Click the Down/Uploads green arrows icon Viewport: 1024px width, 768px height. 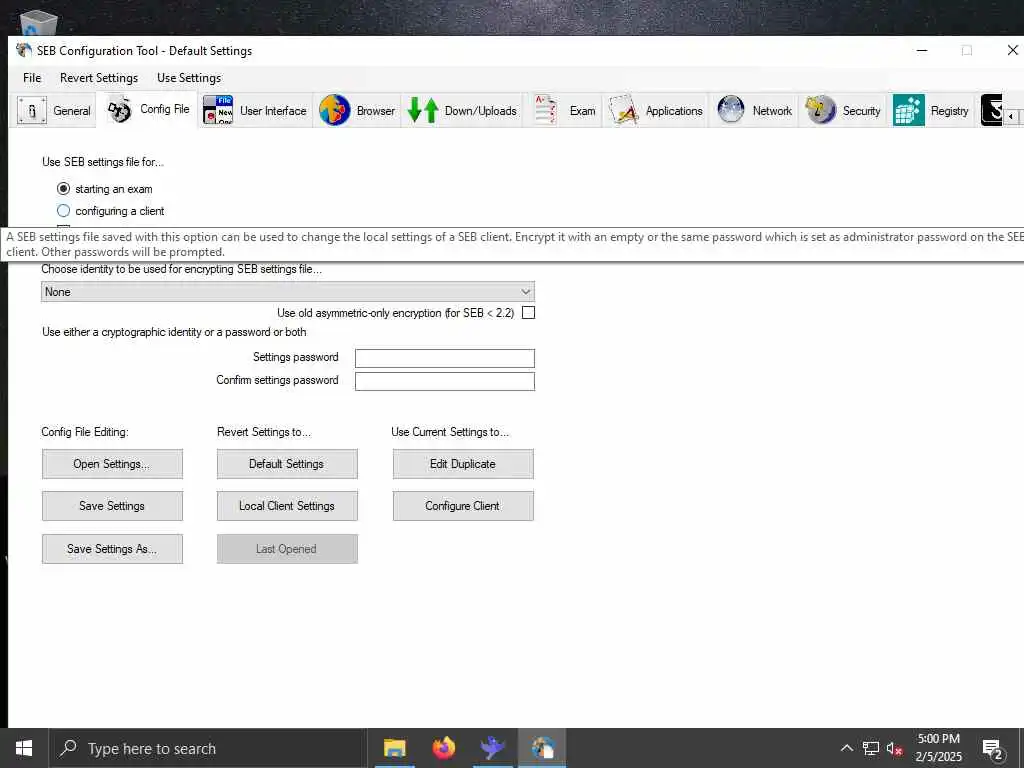pos(423,110)
